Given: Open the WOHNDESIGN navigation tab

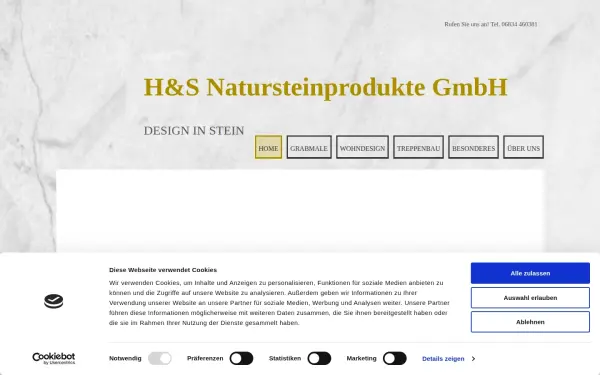Looking at the screenshot, I should click(362, 147).
